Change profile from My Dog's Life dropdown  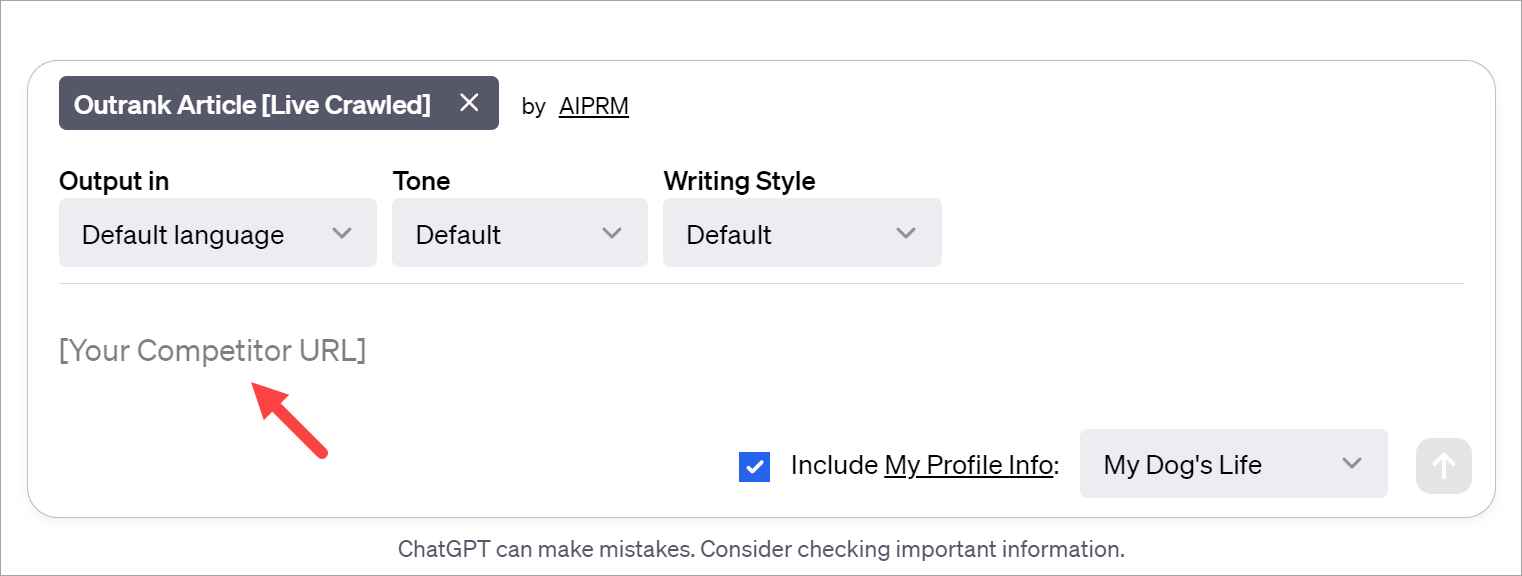click(x=1233, y=464)
